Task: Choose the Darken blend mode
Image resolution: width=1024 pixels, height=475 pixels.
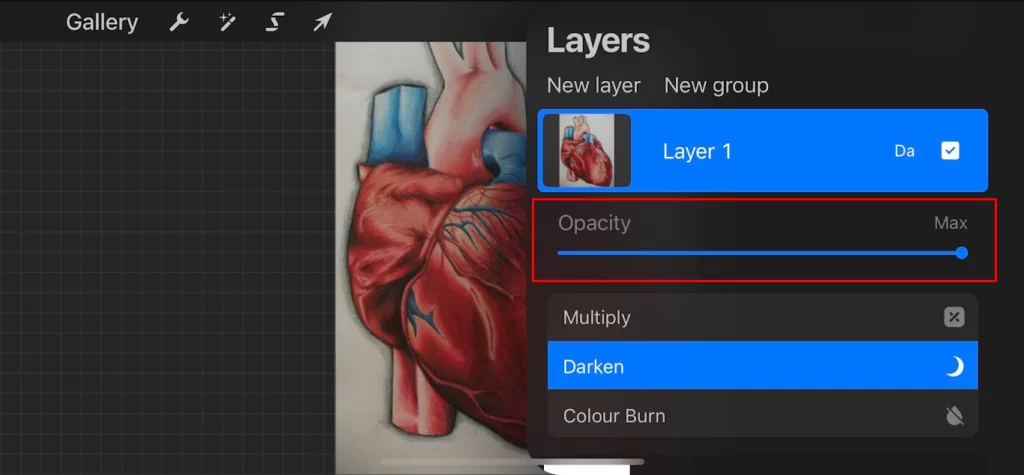Action: 762,366
